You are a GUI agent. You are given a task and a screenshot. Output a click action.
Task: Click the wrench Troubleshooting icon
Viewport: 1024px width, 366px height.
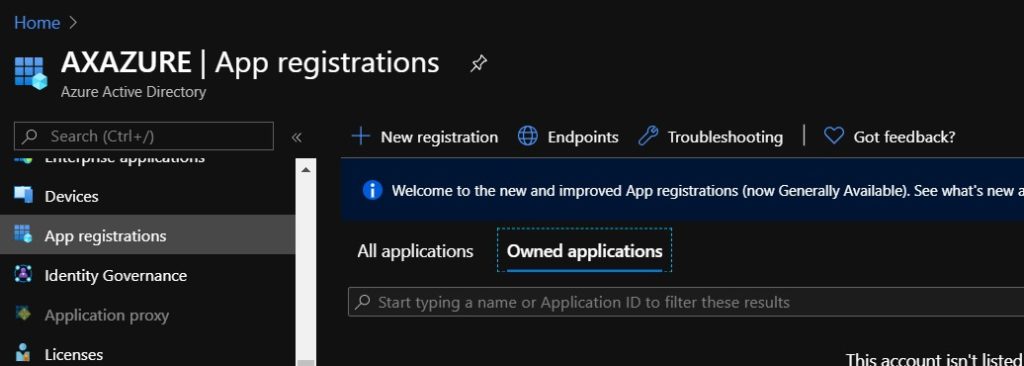click(x=648, y=136)
